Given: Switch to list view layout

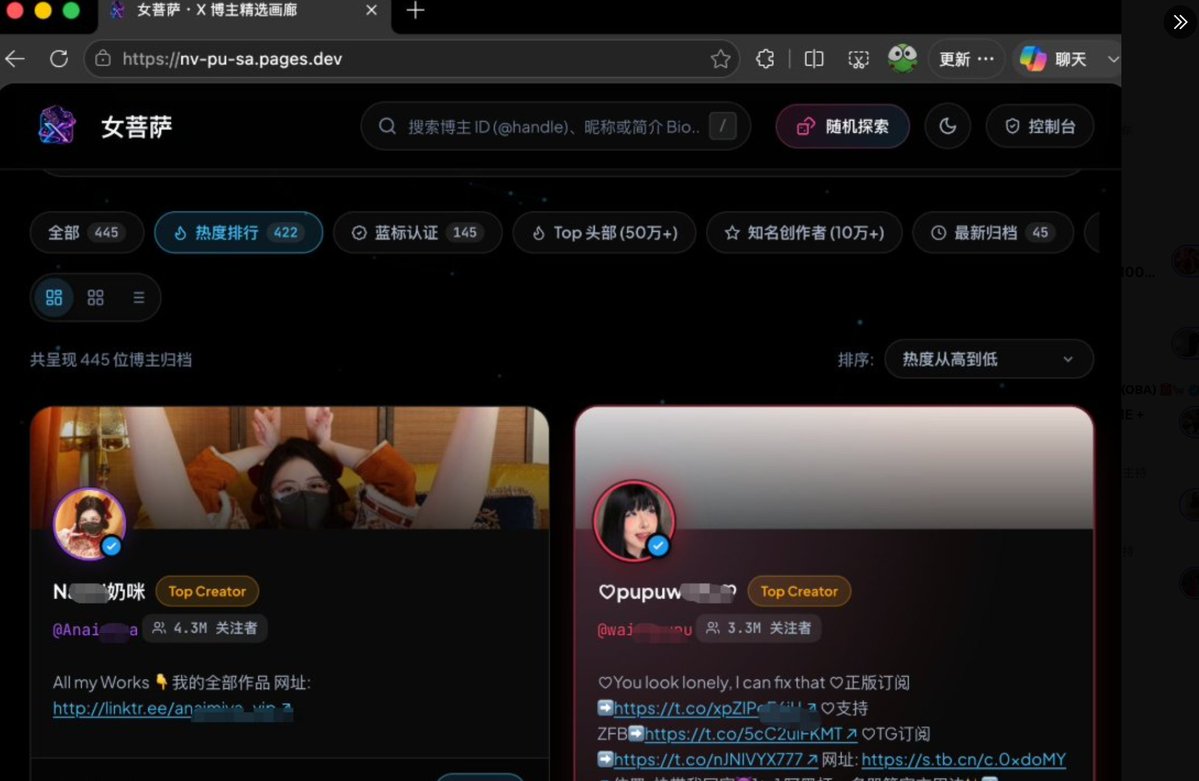Looking at the screenshot, I should click(x=138, y=298).
